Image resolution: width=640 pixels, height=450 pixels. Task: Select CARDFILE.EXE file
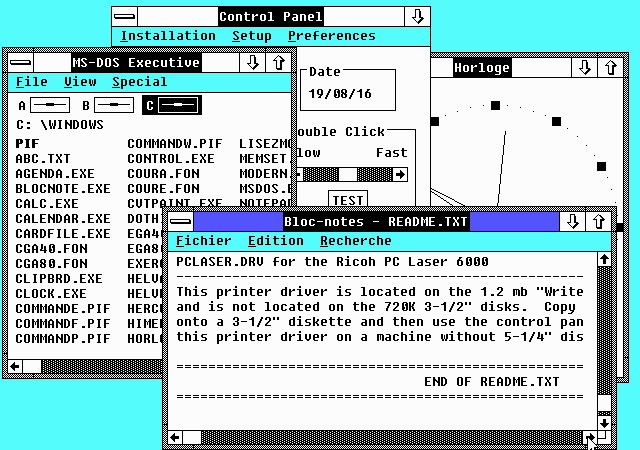click(x=63, y=234)
